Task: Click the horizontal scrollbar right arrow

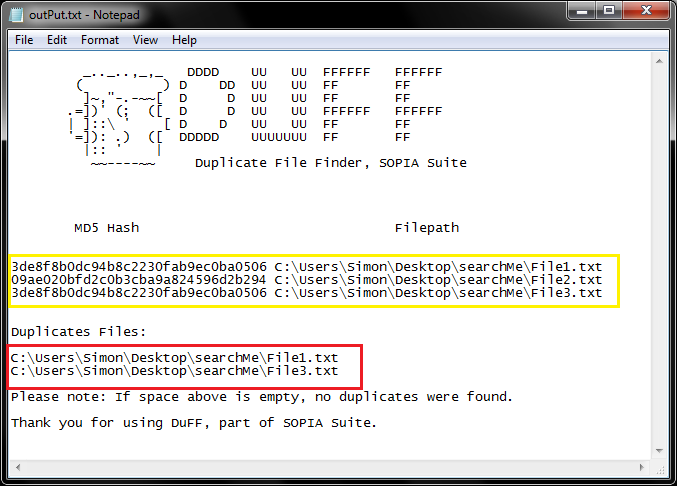Action: click(x=642, y=467)
